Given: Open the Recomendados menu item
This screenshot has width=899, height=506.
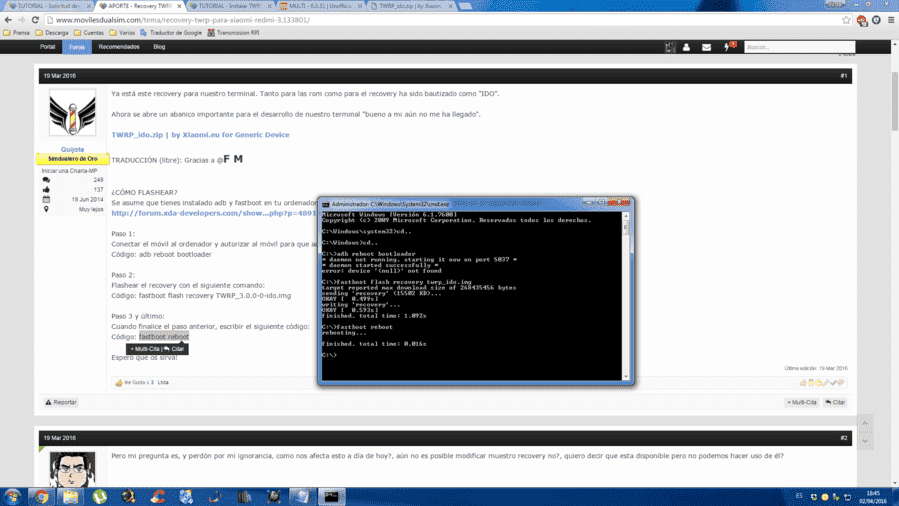Looking at the screenshot, I should pos(119,47).
